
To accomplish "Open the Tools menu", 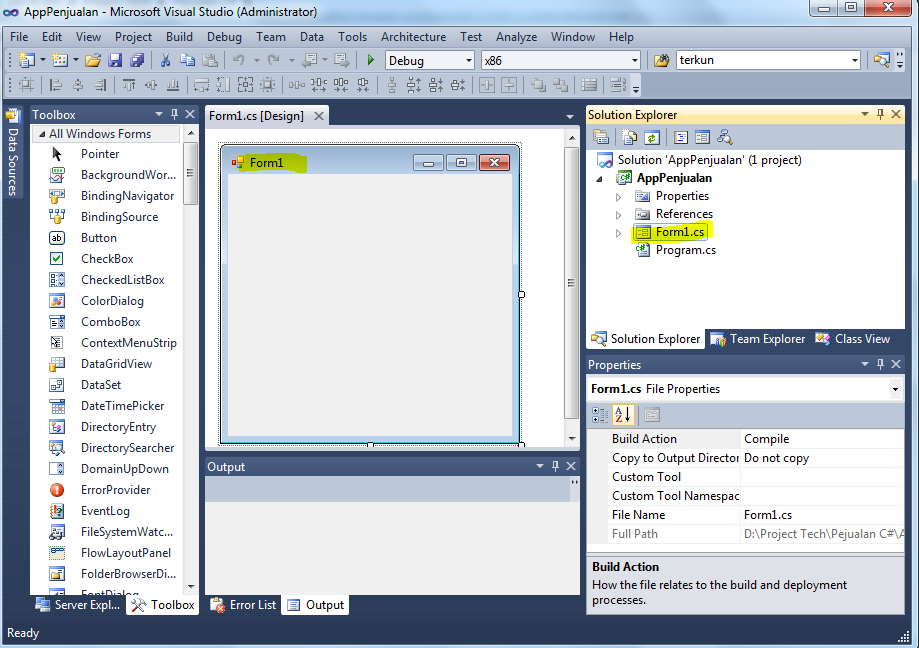I will point(352,37).
